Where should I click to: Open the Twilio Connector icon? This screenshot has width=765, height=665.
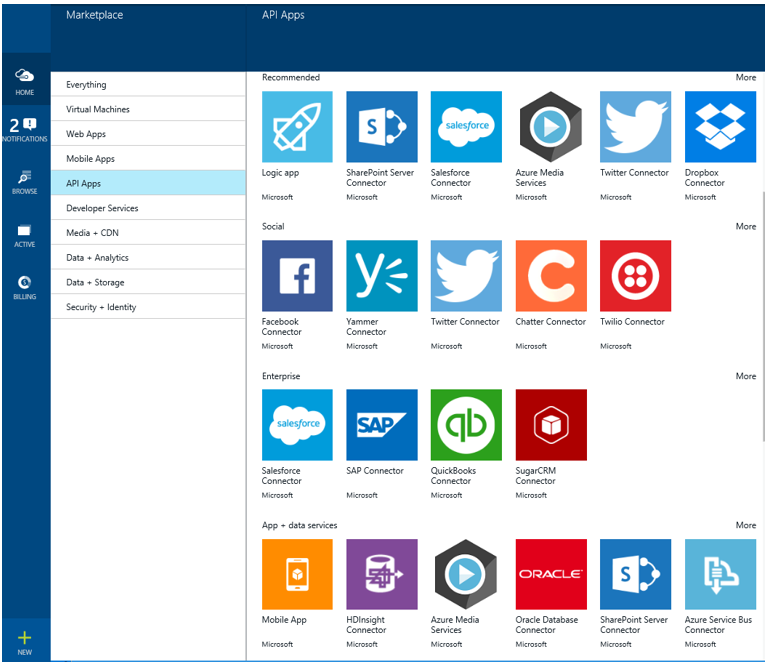(x=635, y=276)
